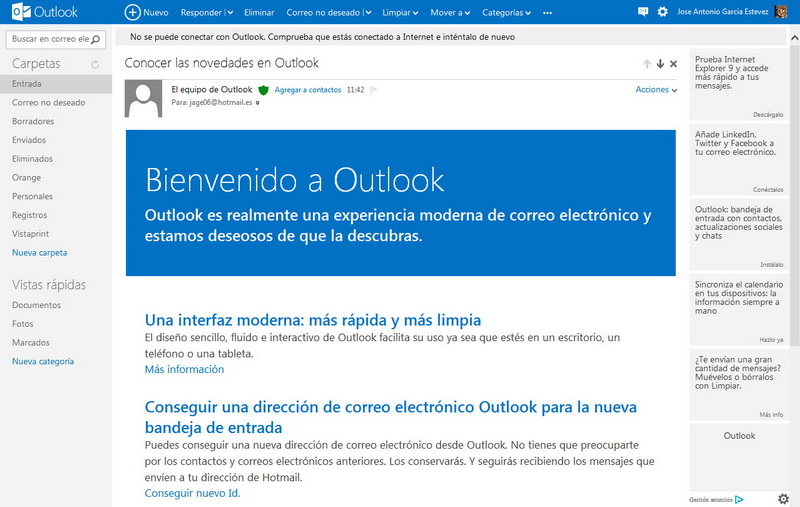Open the settings gear in header
Viewport: 800px width, 507px height.
pos(662,12)
